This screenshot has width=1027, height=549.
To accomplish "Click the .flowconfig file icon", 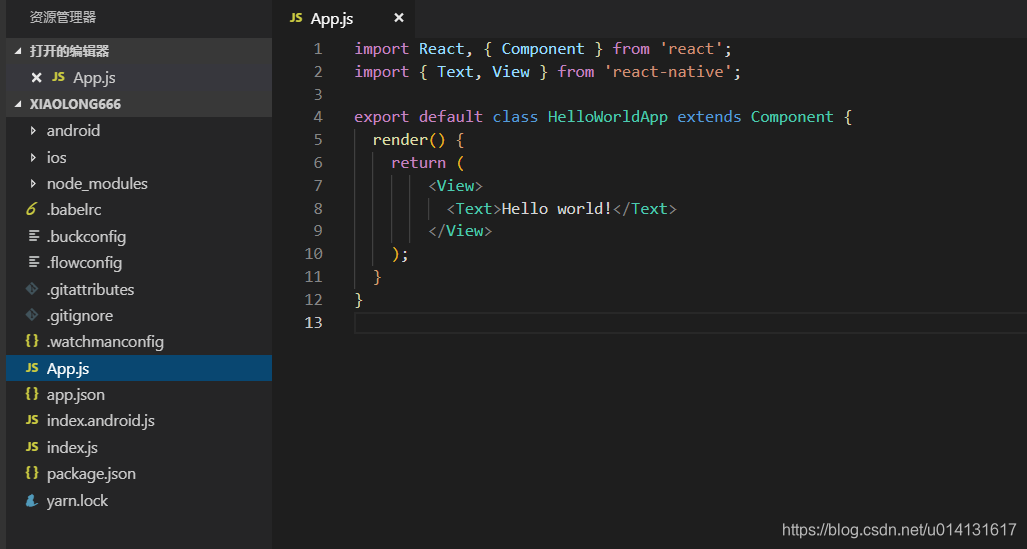I will pos(33,262).
